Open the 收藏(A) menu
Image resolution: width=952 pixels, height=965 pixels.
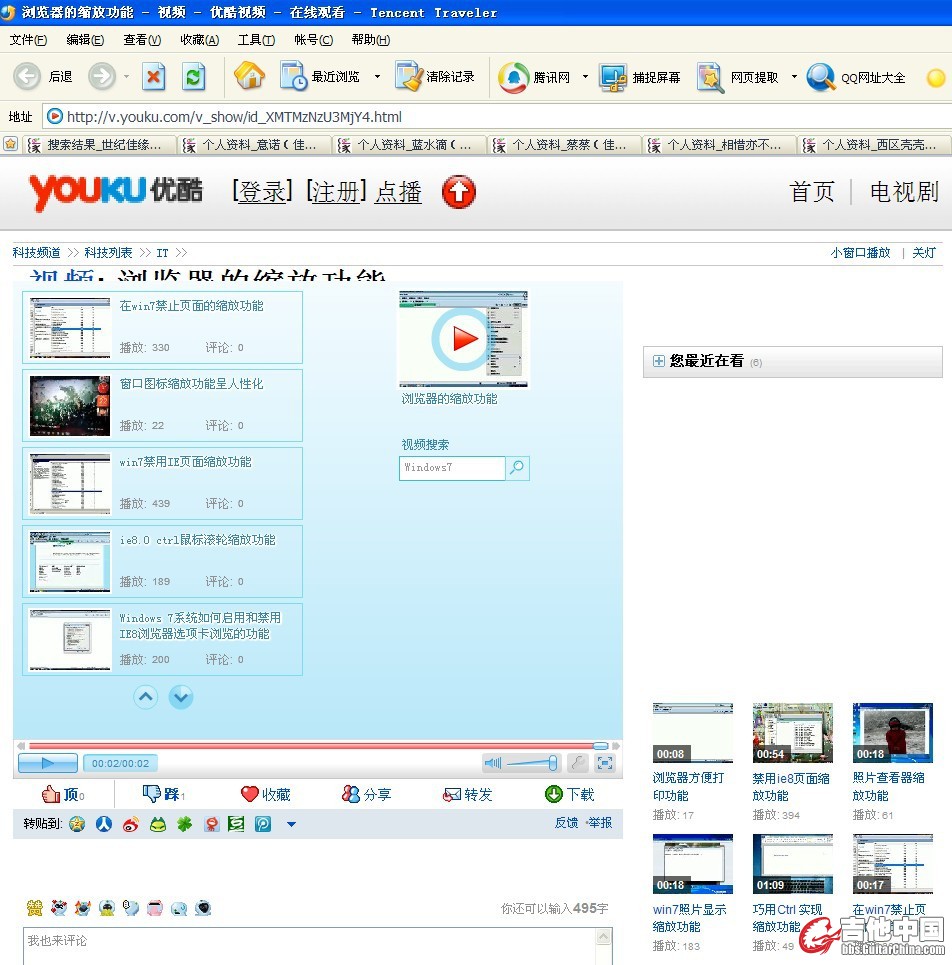coord(199,40)
